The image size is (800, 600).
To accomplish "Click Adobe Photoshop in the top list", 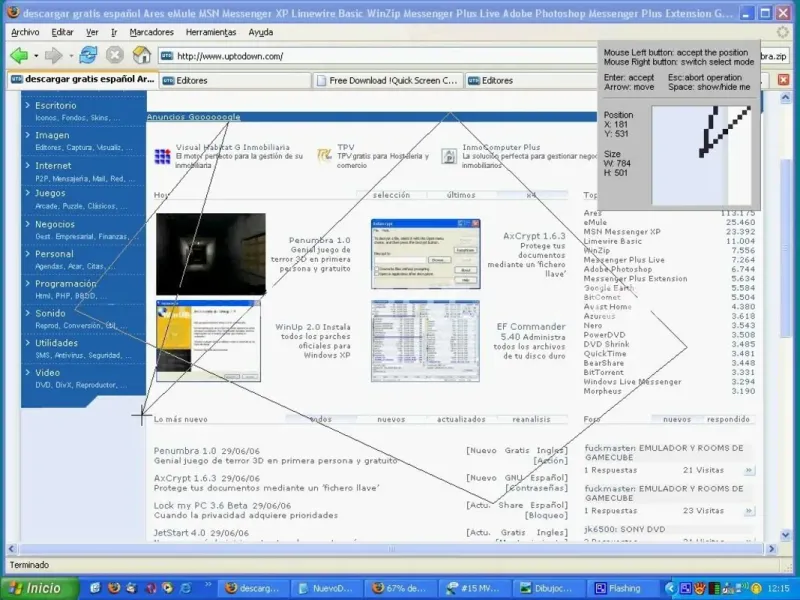I will pos(617,269).
